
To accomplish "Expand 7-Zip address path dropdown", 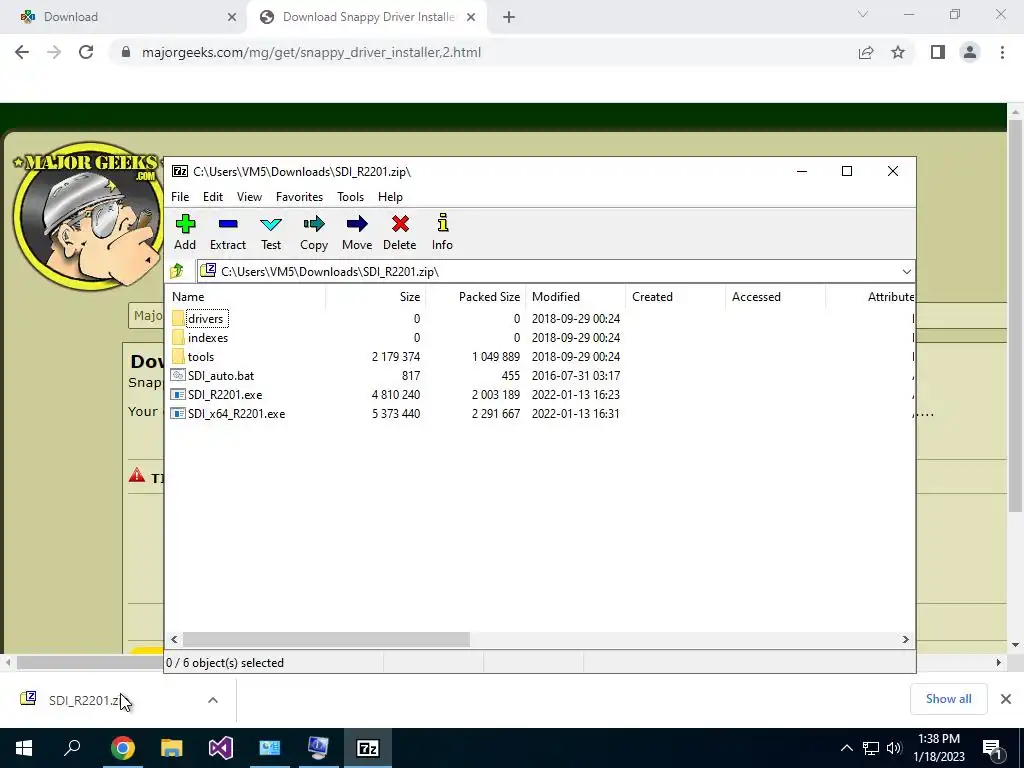I will (x=906, y=272).
